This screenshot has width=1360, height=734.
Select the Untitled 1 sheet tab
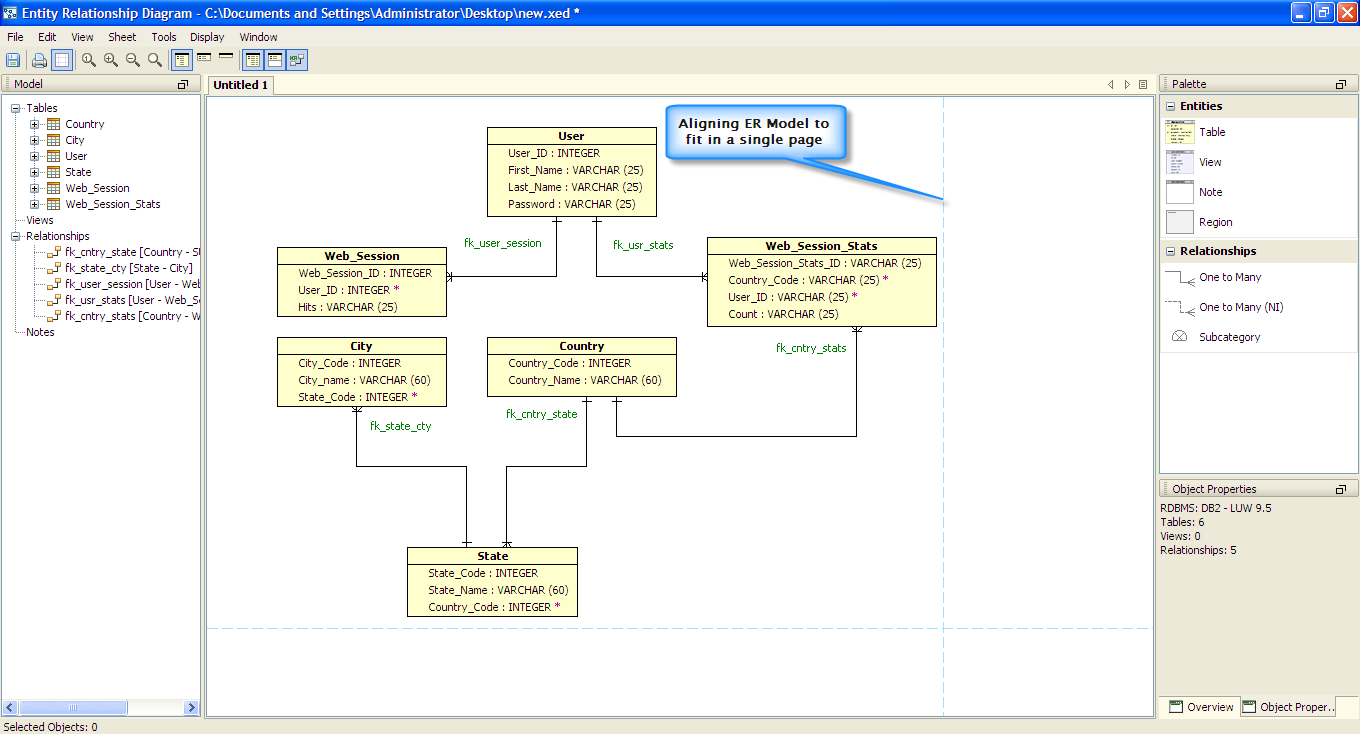point(241,85)
